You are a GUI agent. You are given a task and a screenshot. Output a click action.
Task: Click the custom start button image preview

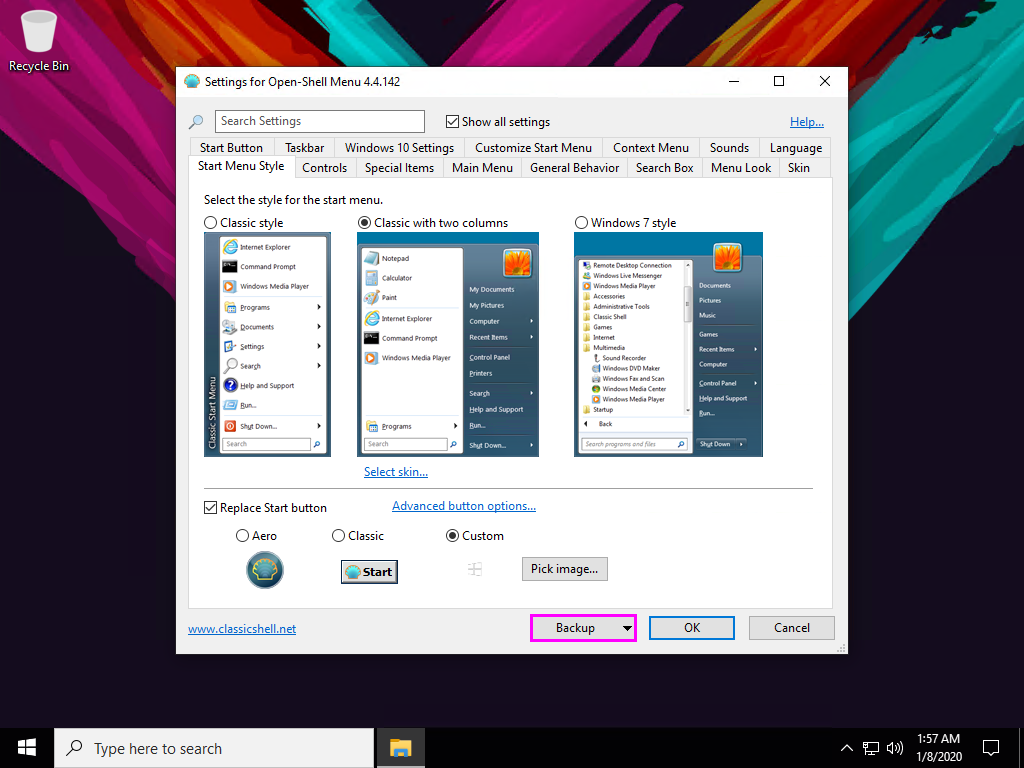coord(475,569)
